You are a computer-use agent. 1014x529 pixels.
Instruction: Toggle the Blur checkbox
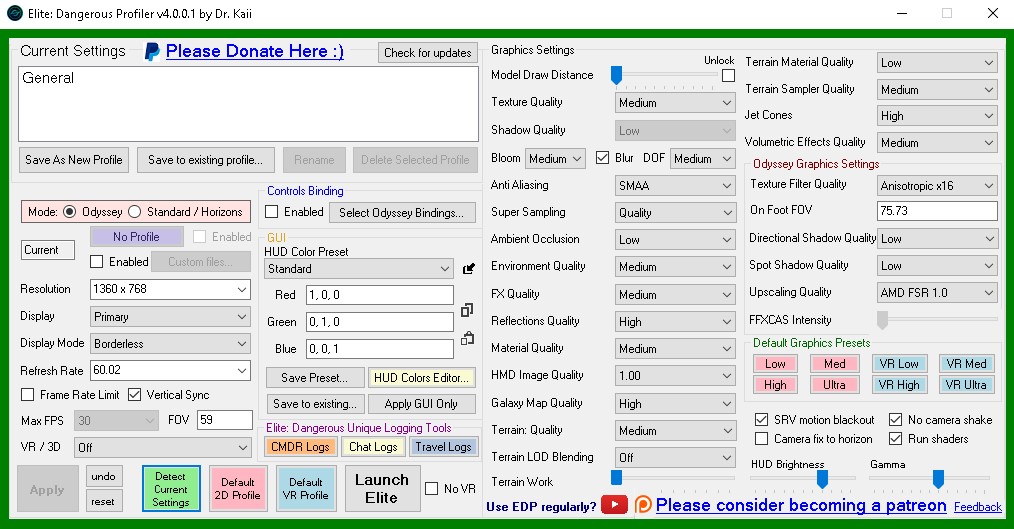coord(603,158)
